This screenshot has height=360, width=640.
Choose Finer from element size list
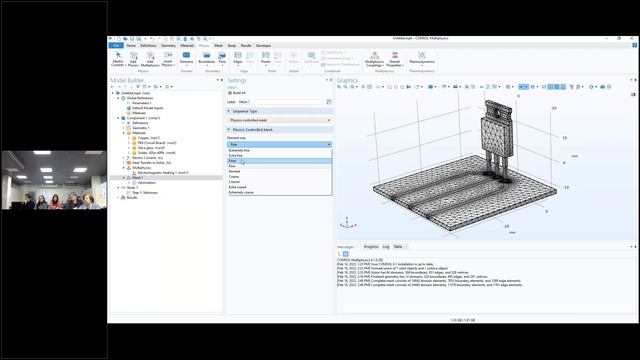[x=280, y=161]
